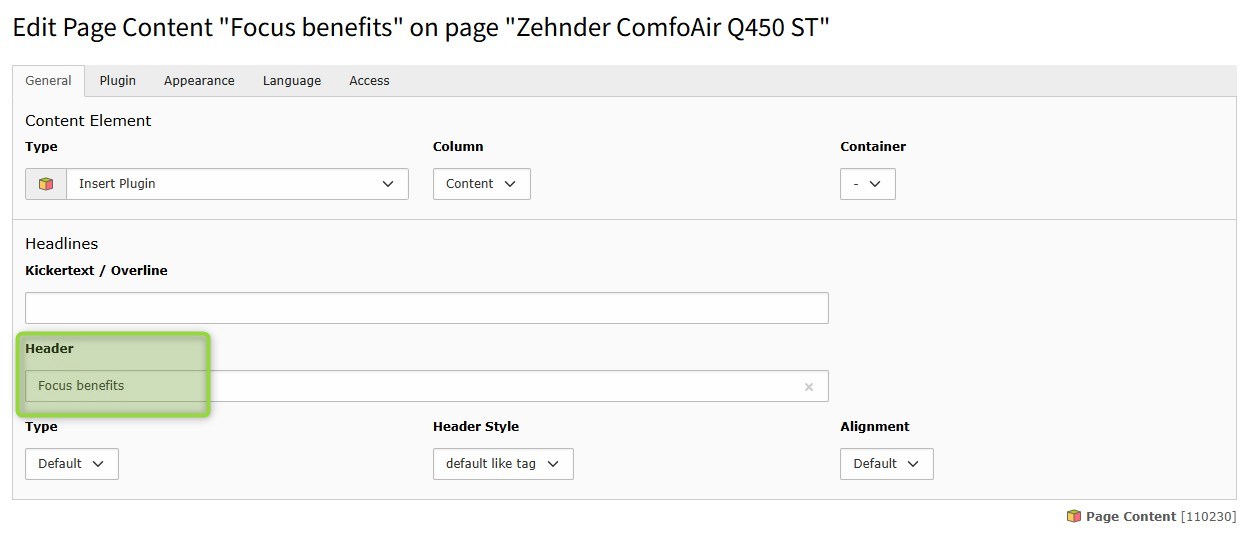Open the Appearance tab
Screen dimensions: 1249x536
[199, 81]
